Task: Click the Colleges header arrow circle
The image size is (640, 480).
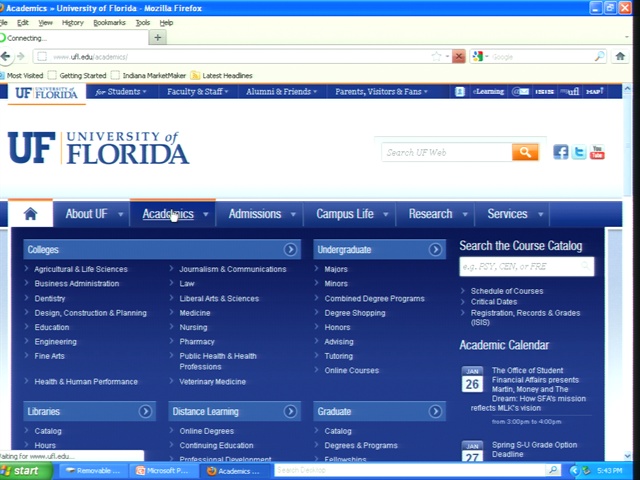Action: pyautogui.click(x=290, y=249)
